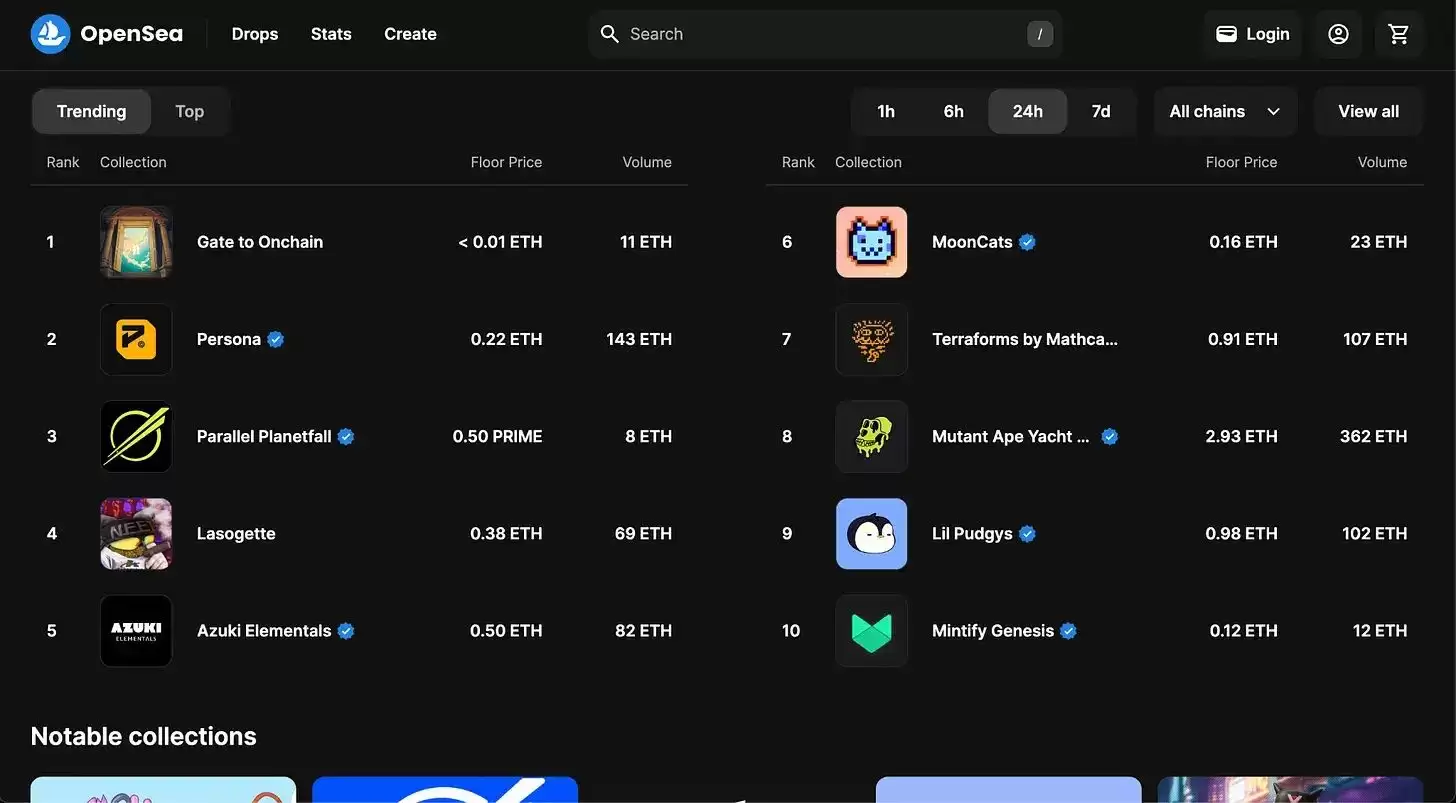Open the account profile icon
This screenshot has height=803, width=1456.
(x=1338, y=34)
